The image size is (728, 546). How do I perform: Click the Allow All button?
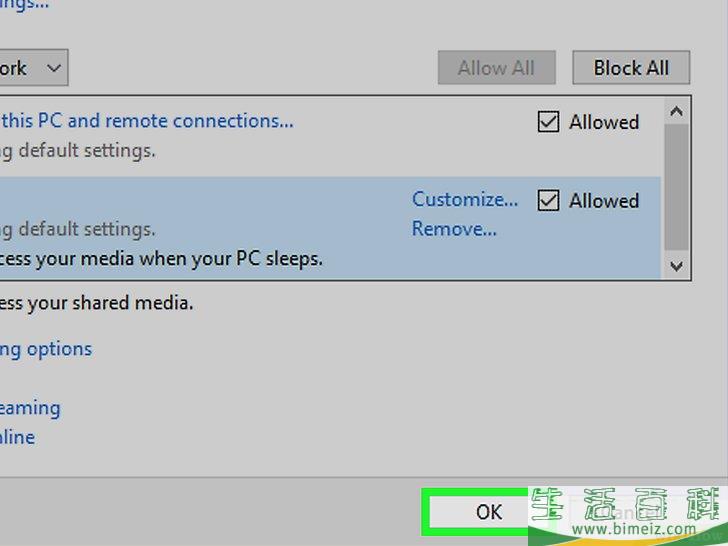(x=496, y=68)
